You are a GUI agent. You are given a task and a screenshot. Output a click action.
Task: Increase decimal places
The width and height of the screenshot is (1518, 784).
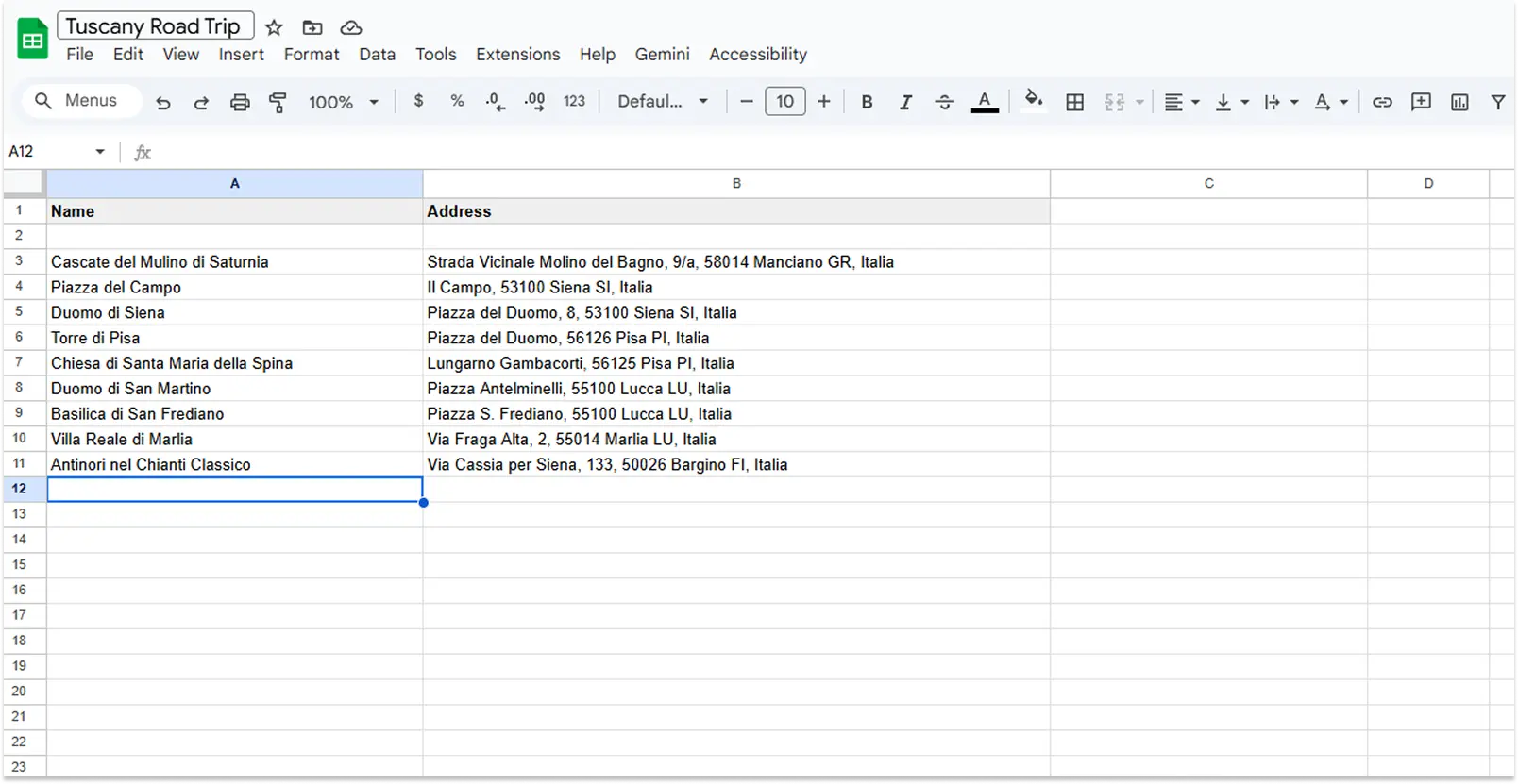tap(534, 102)
